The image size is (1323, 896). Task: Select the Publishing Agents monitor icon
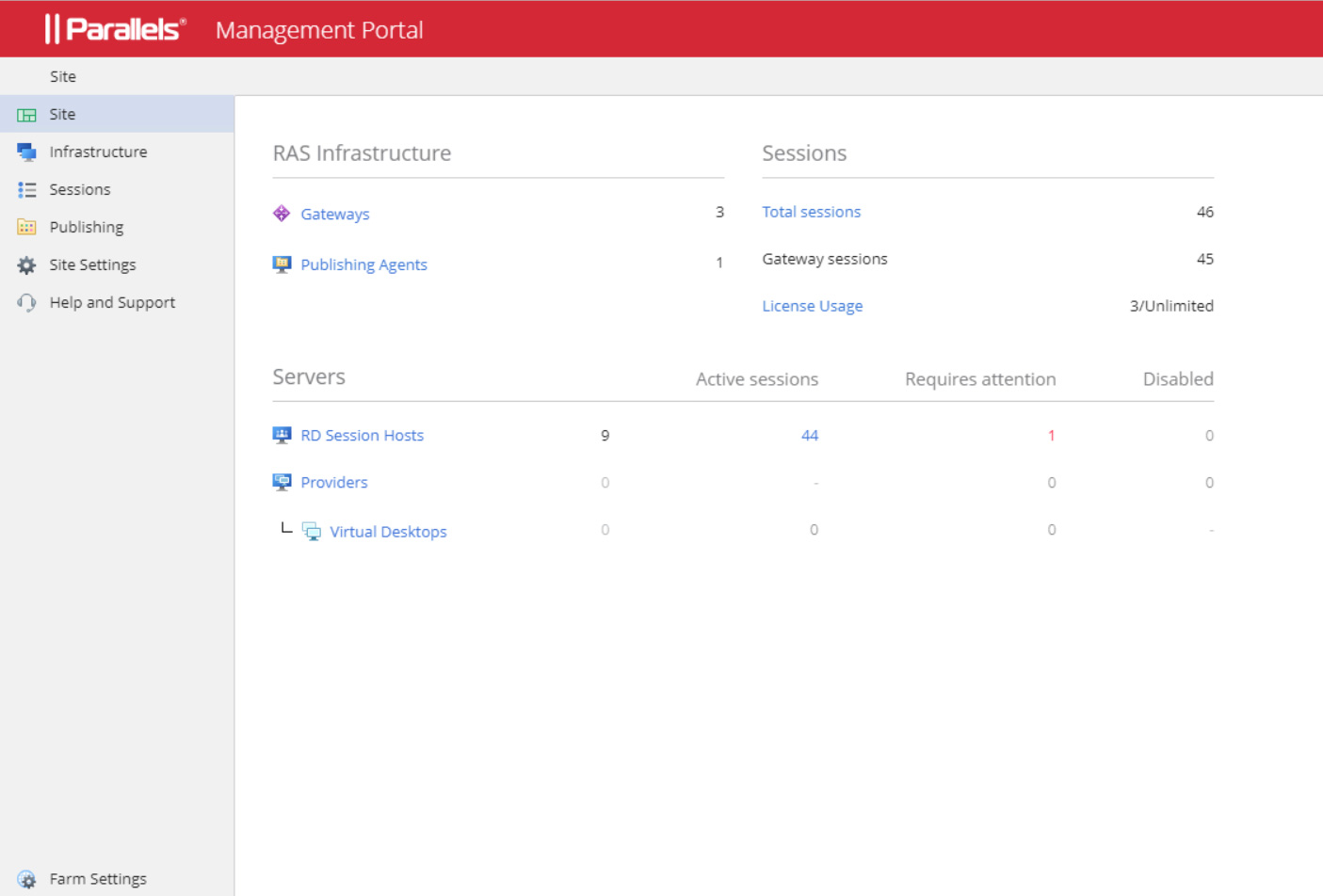coord(281,263)
